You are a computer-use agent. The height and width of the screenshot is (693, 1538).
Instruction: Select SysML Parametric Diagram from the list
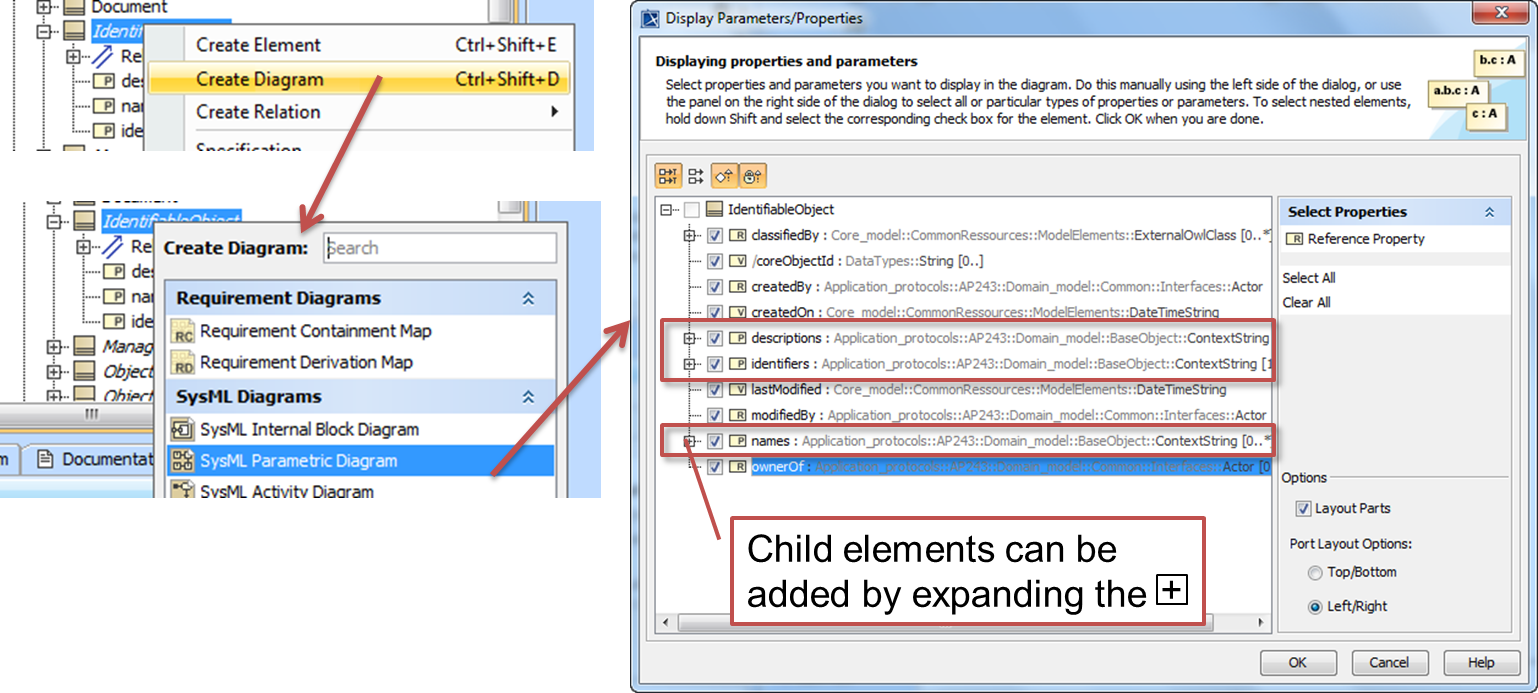(298, 461)
